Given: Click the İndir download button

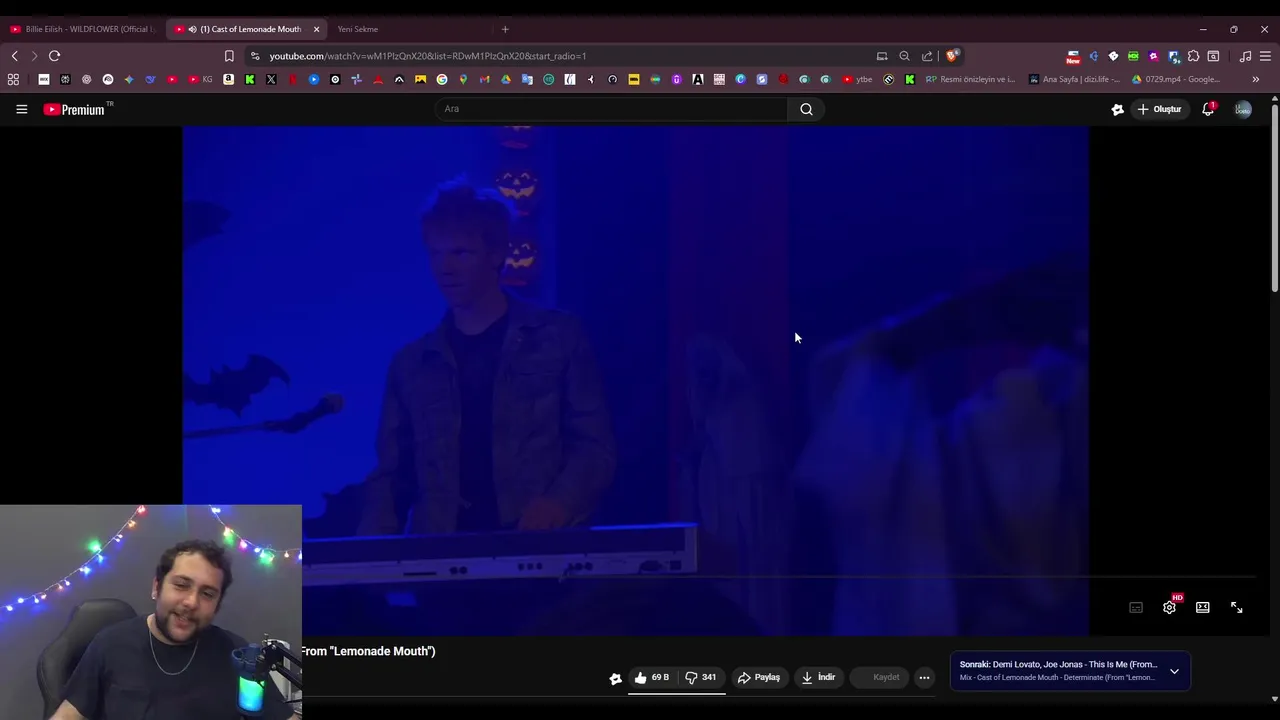Looking at the screenshot, I should point(818,677).
